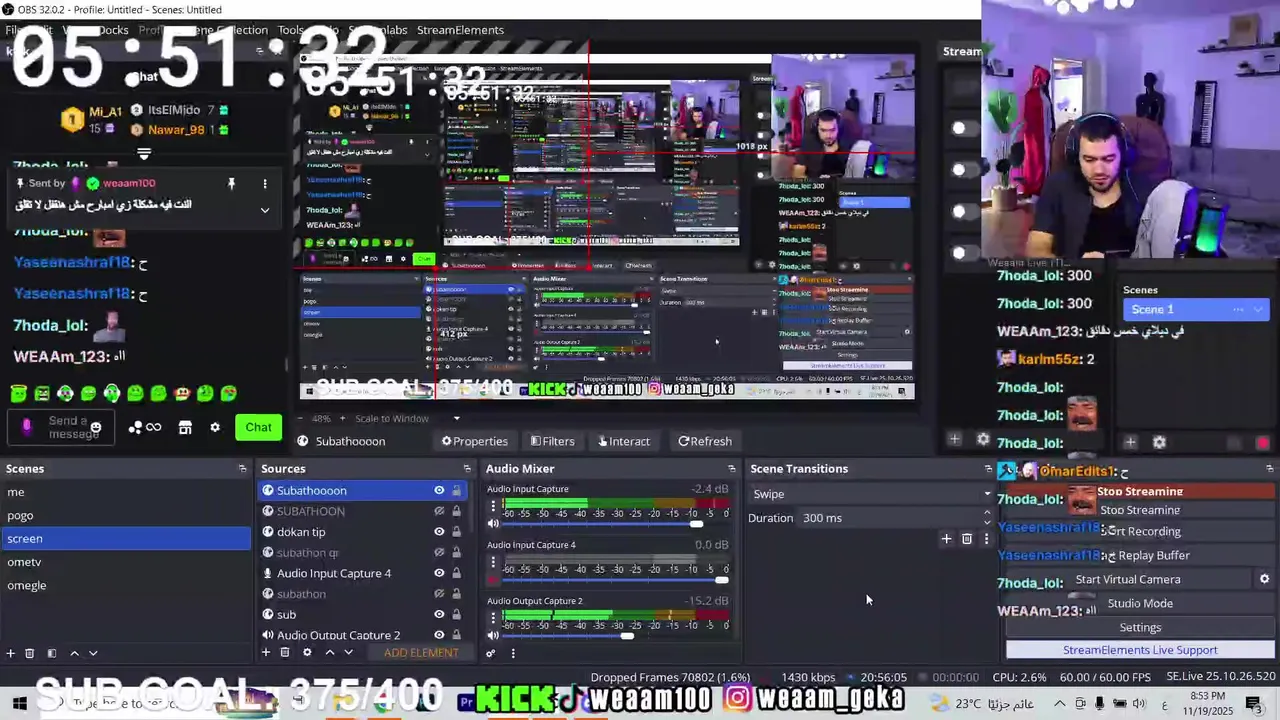
Task: Open options dots for Audio Input Capture
Action: coord(493,506)
